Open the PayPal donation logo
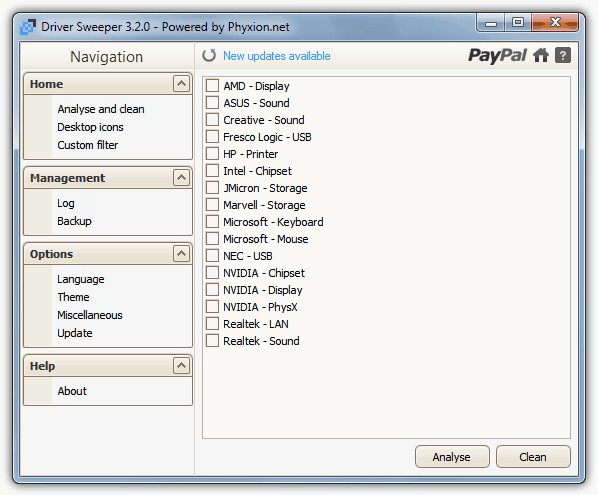 (x=498, y=56)
